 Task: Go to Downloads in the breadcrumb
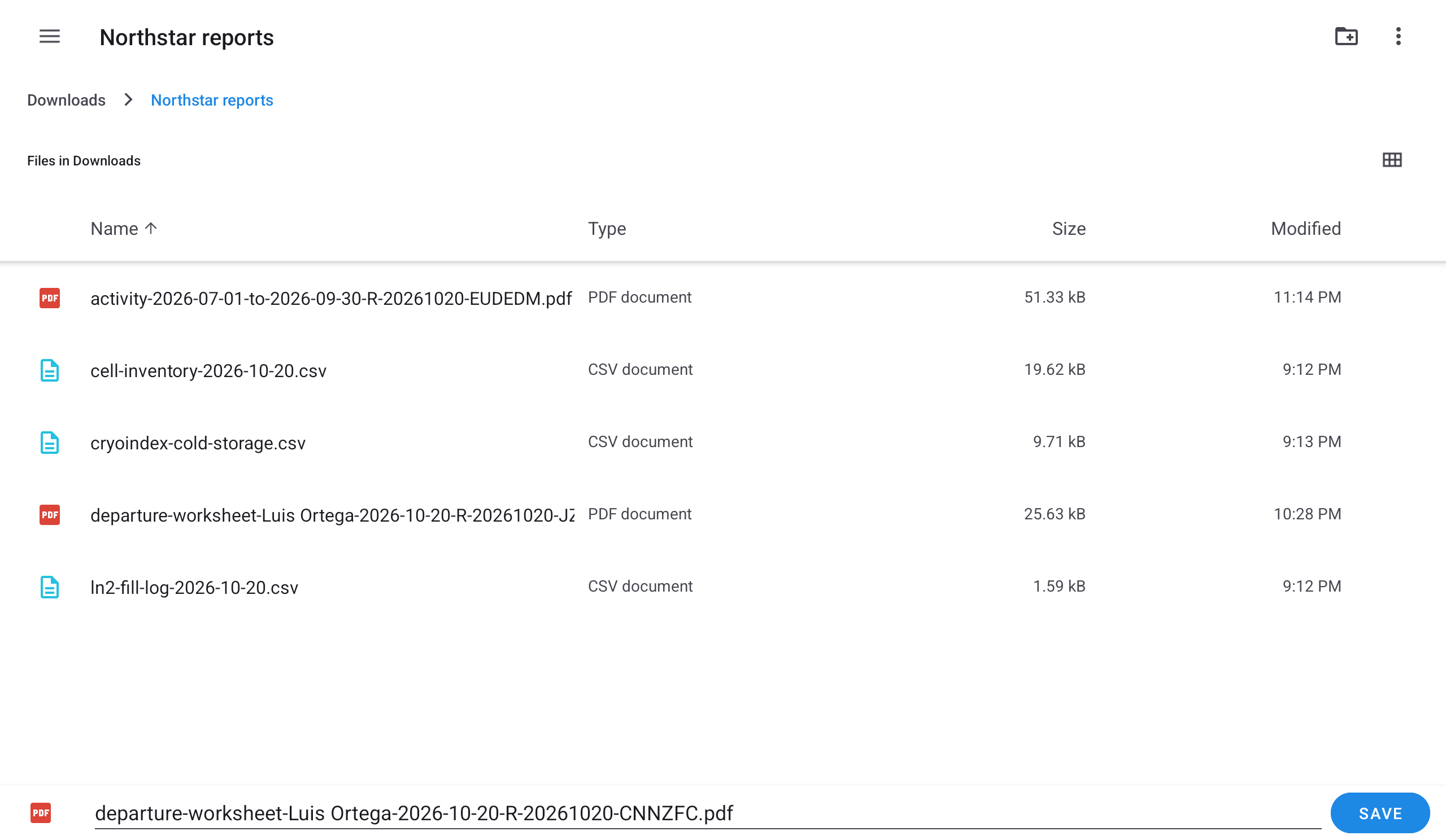(66, 100)
